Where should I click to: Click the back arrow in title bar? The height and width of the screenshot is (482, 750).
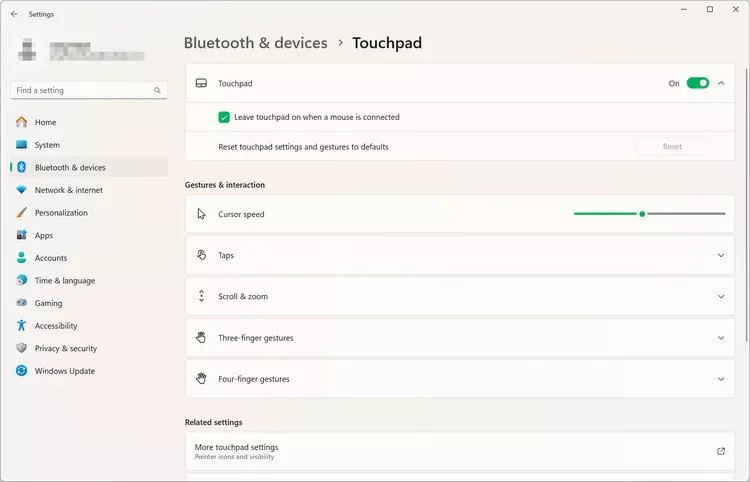pos(14,14)
